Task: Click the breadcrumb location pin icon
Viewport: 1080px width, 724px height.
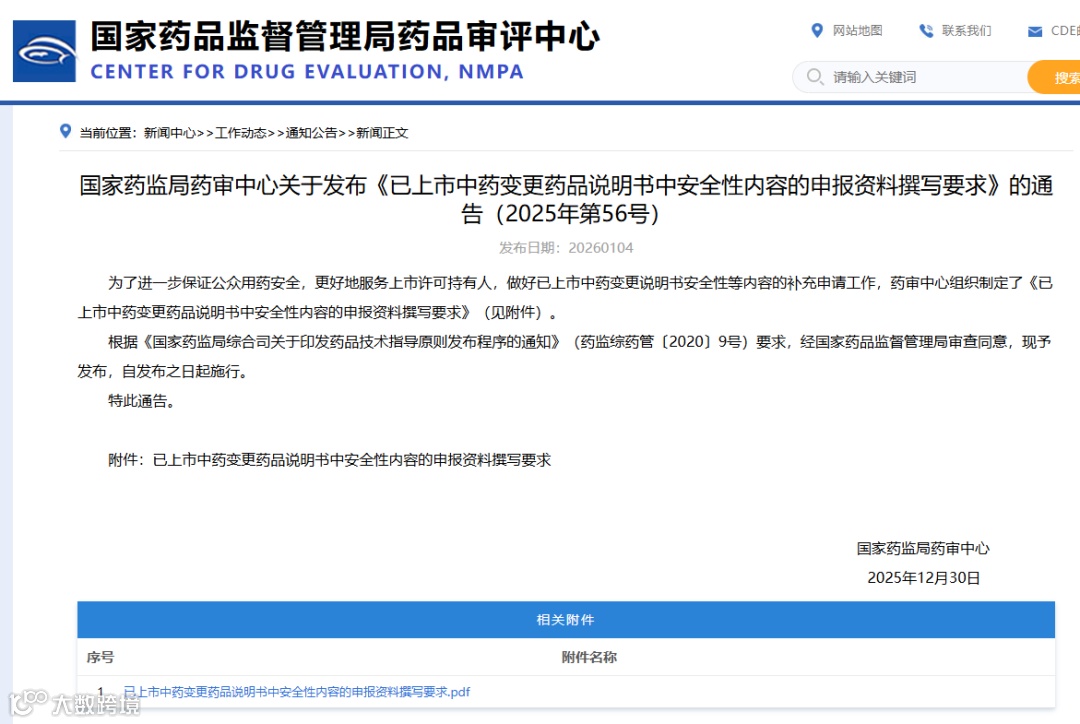Action: tap(65, 131)
